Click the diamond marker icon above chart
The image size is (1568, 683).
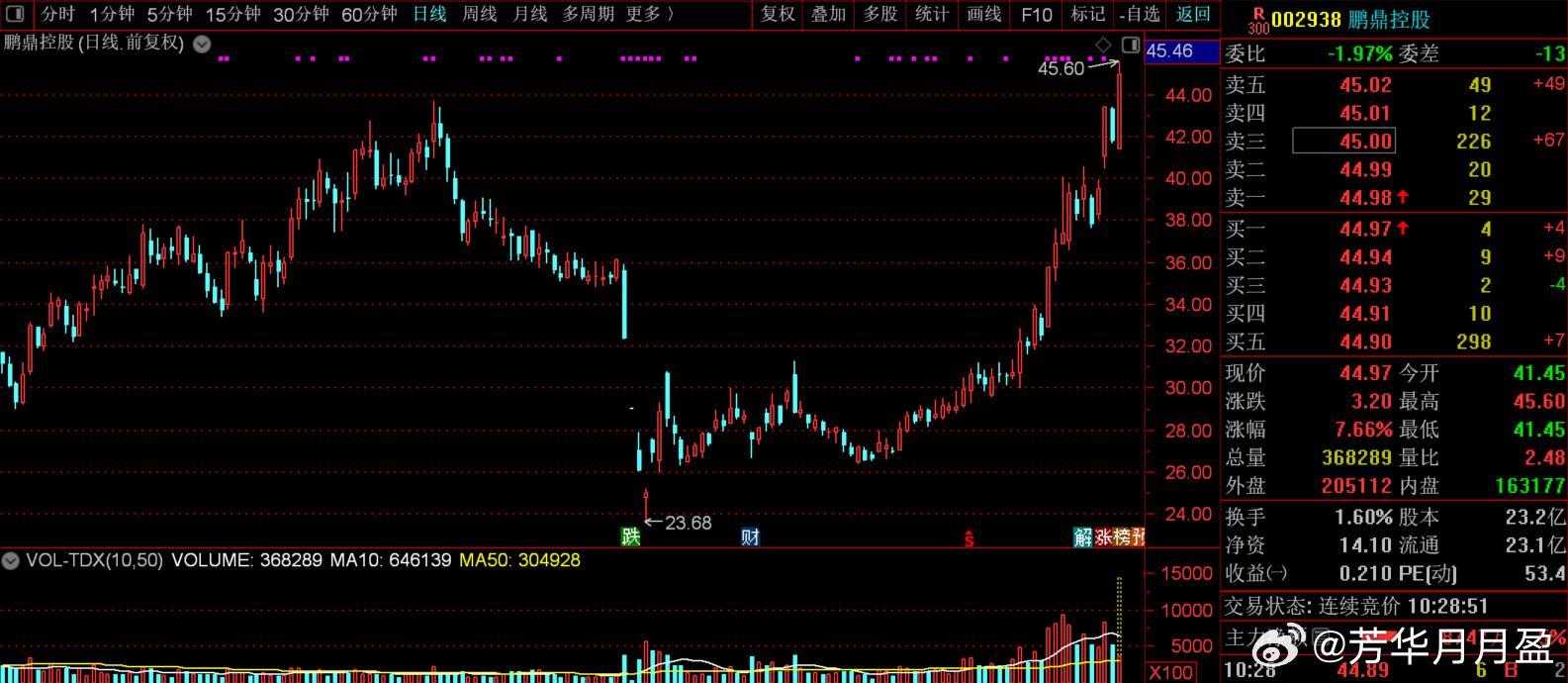[1104, 45]
